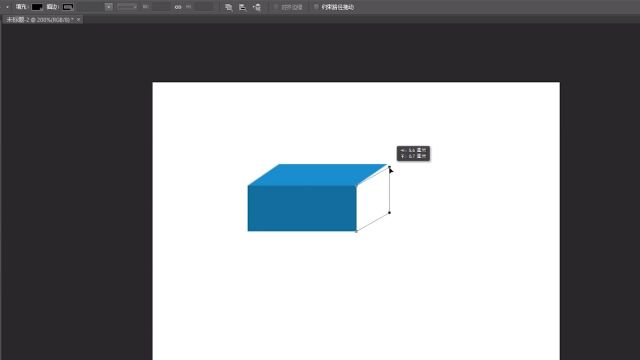Open the fill (填充) color swatch

tap(37, 7)
